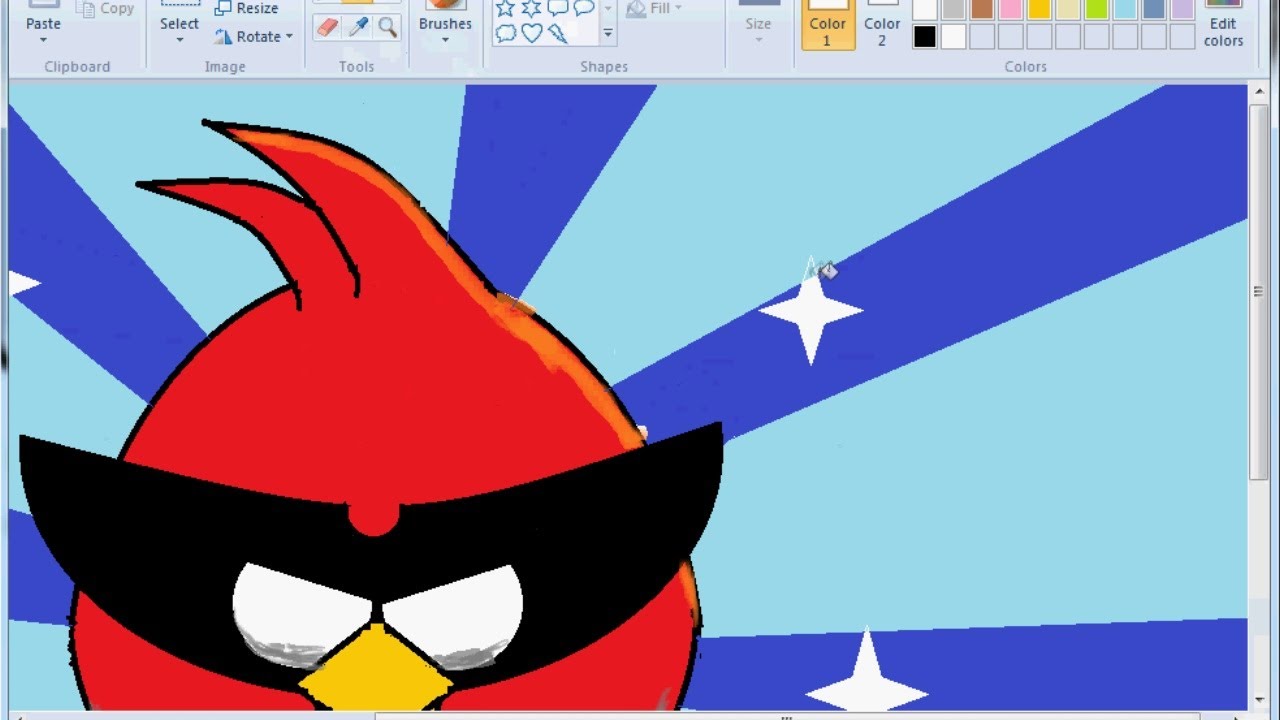Pick the brown color swatch
1280x720 pixels.
tap(982, 10)
